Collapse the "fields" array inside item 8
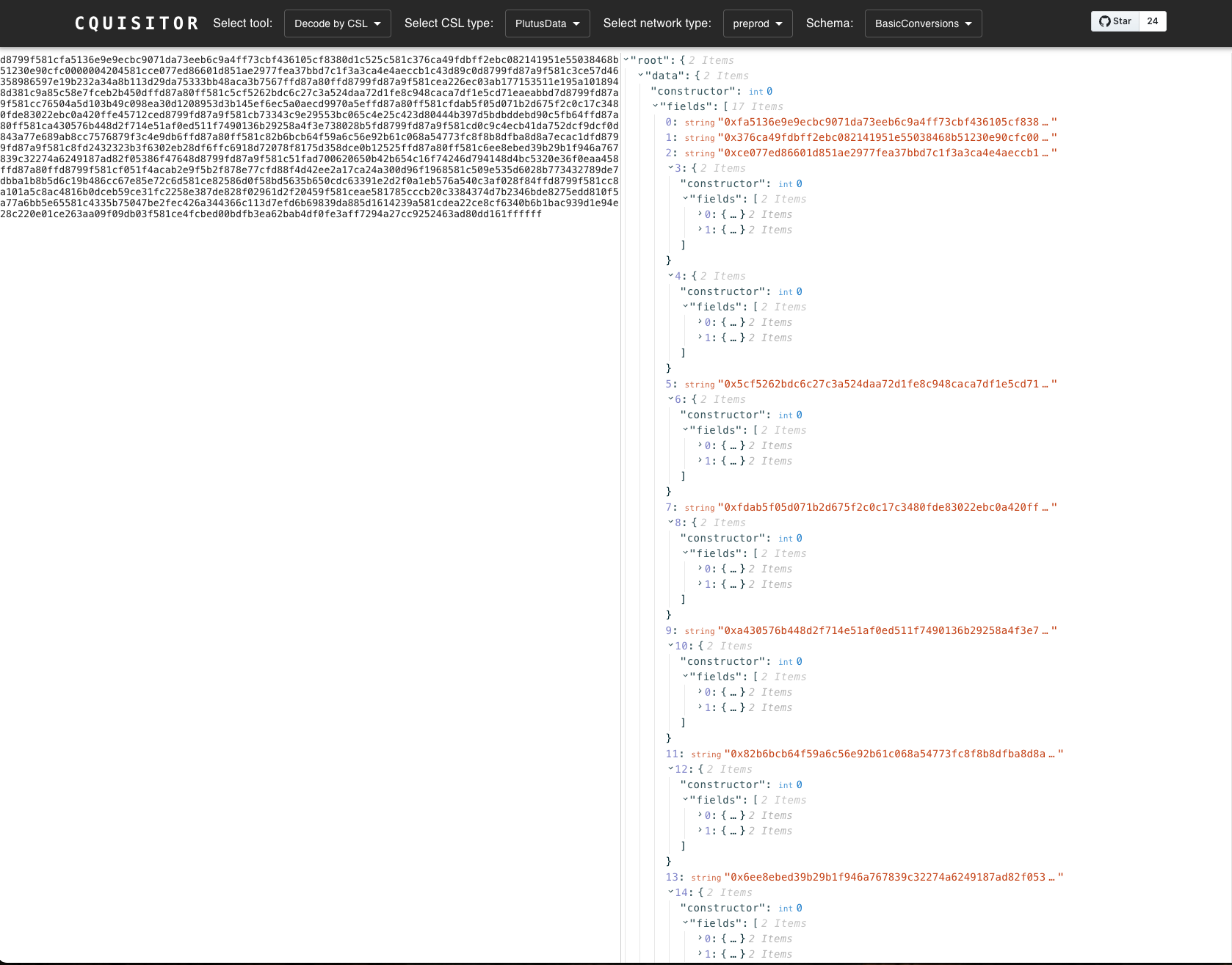The width and height of the screenshot is (1232, 965). coord(685,553)
